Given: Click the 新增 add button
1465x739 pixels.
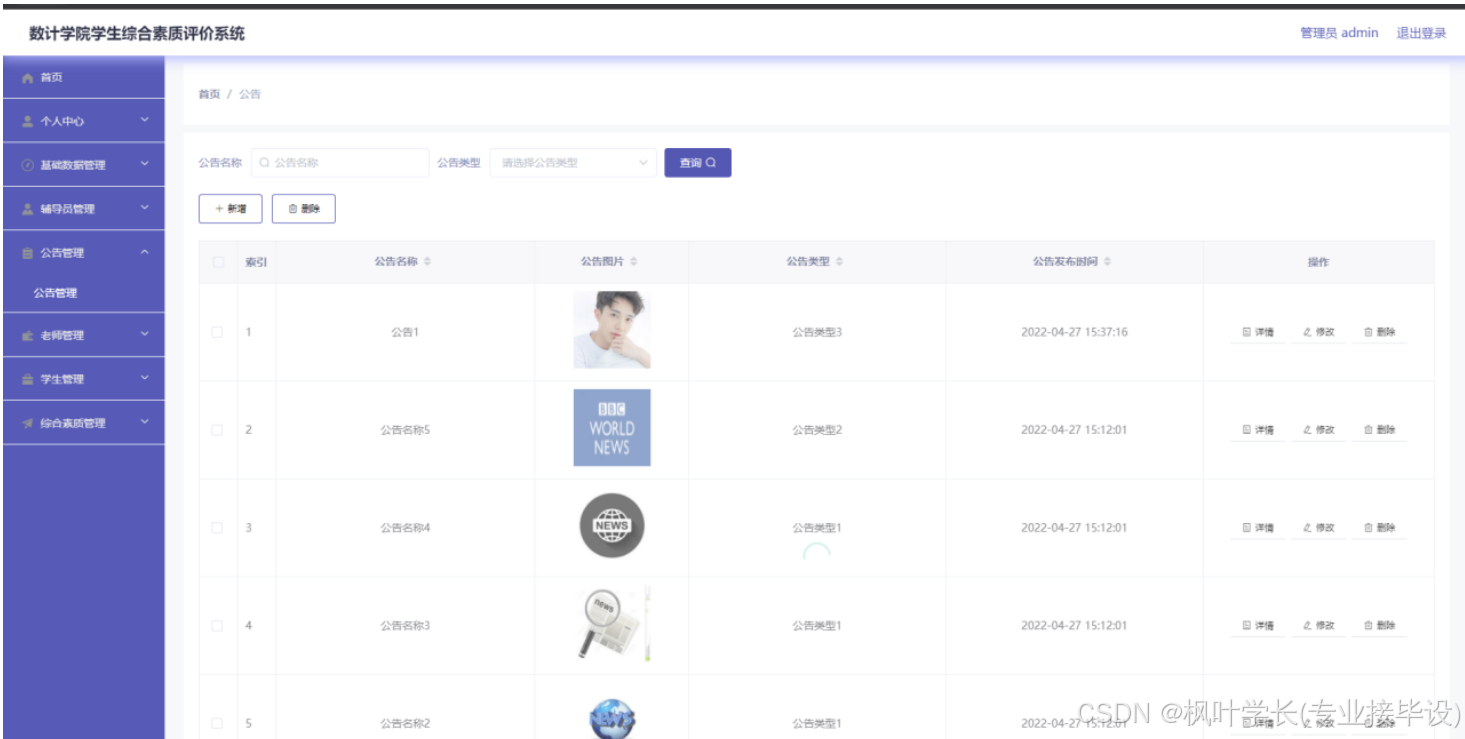Looking at the screenshot, I should [230, 209].
